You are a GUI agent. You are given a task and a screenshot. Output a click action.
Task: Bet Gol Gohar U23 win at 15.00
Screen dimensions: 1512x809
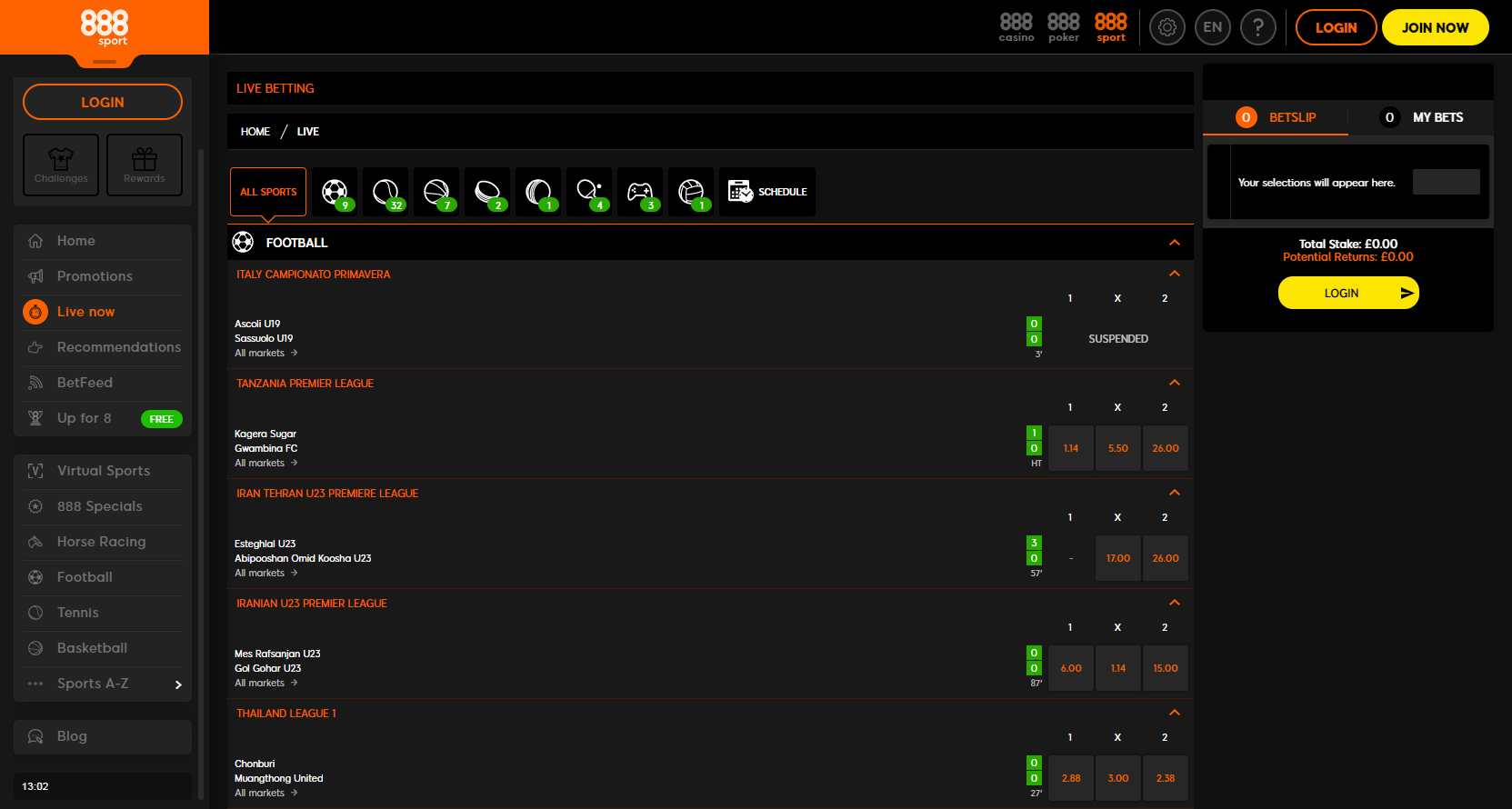[x=1166, y=668]
